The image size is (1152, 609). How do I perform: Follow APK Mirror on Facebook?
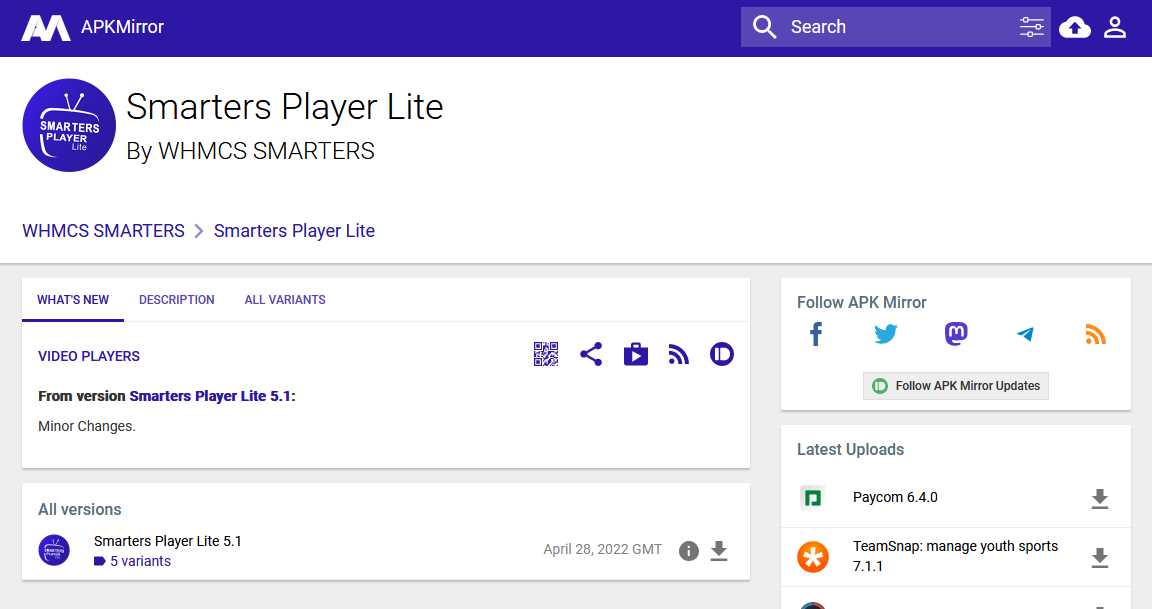click(816, 334)
